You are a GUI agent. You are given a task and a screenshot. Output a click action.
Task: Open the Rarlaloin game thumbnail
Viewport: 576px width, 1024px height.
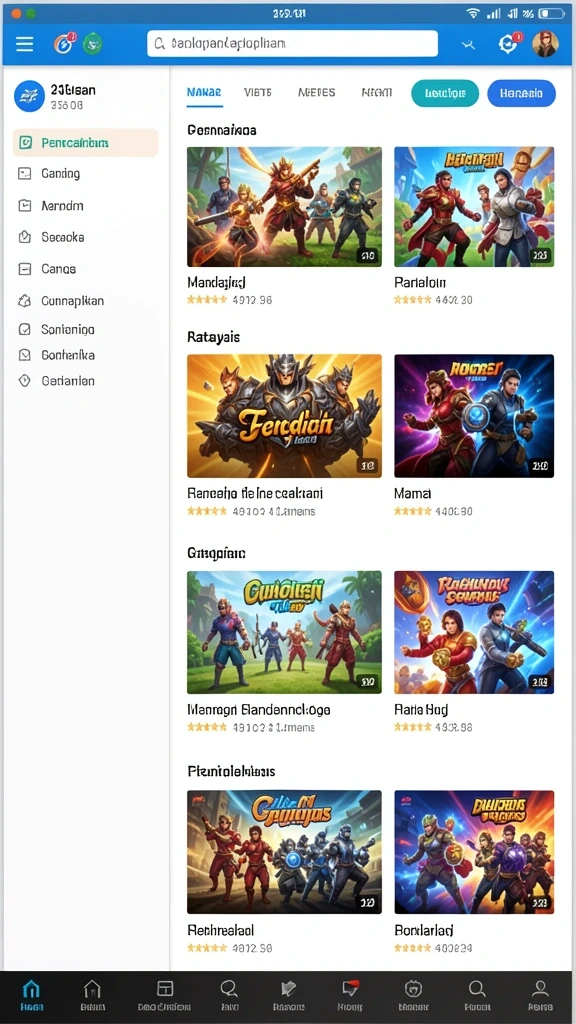click(474, 206)
